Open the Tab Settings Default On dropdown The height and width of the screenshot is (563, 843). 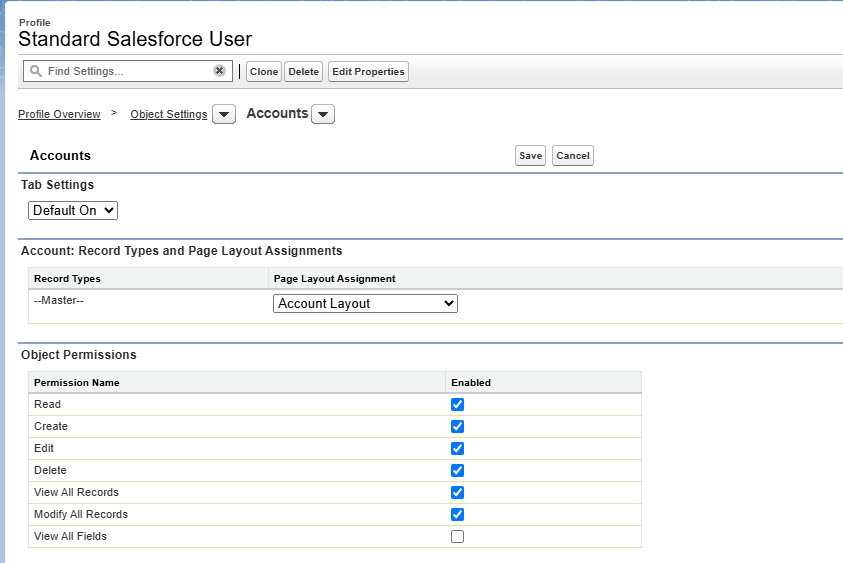[x=73, y=211]
